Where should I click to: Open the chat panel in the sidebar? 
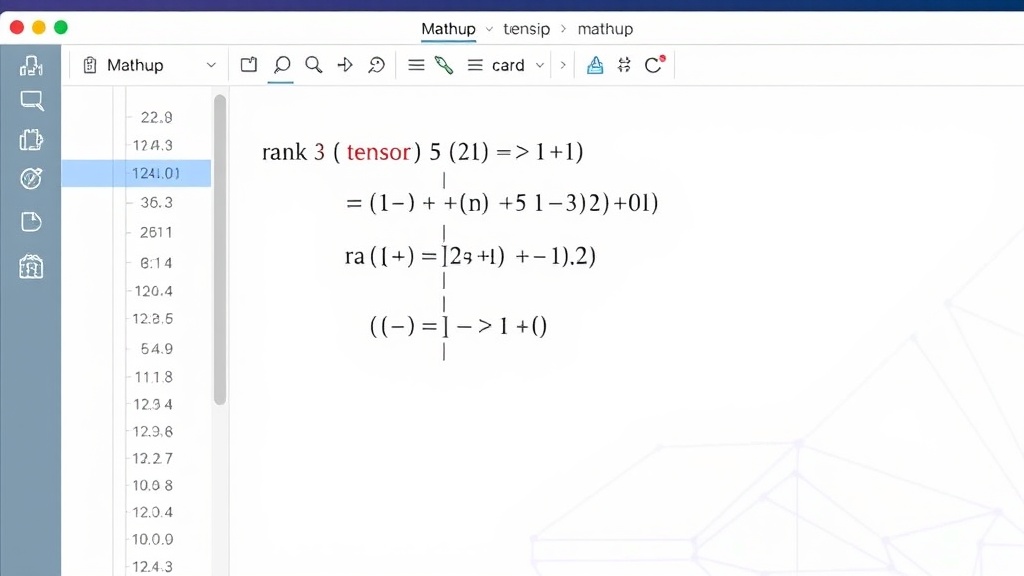coord(31,101)
